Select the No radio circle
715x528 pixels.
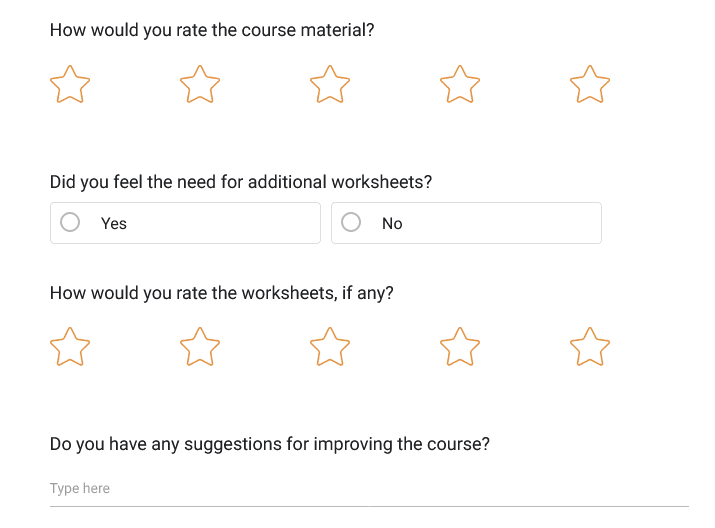[351, 223]
